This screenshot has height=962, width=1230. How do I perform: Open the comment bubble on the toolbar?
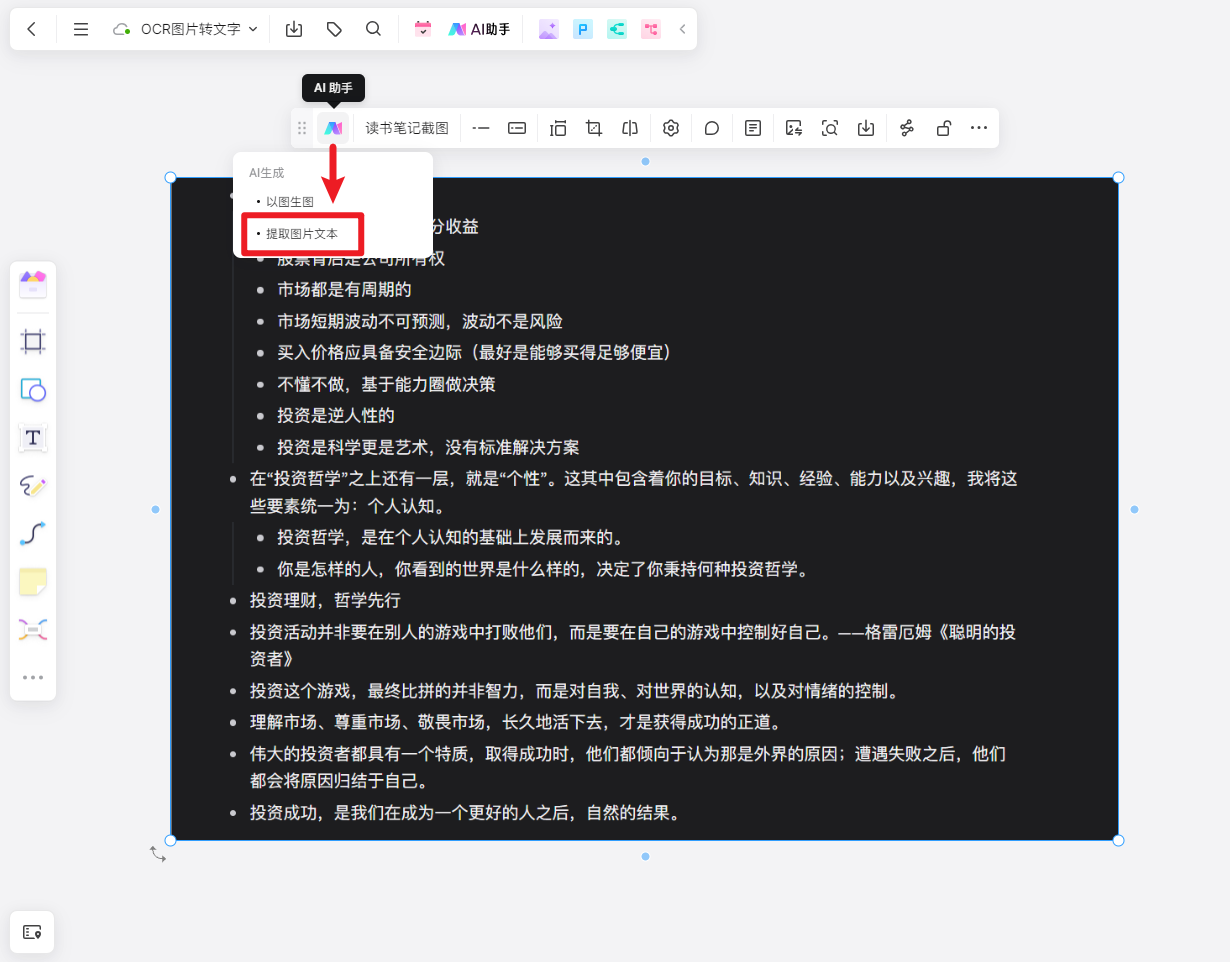point(711,127)
